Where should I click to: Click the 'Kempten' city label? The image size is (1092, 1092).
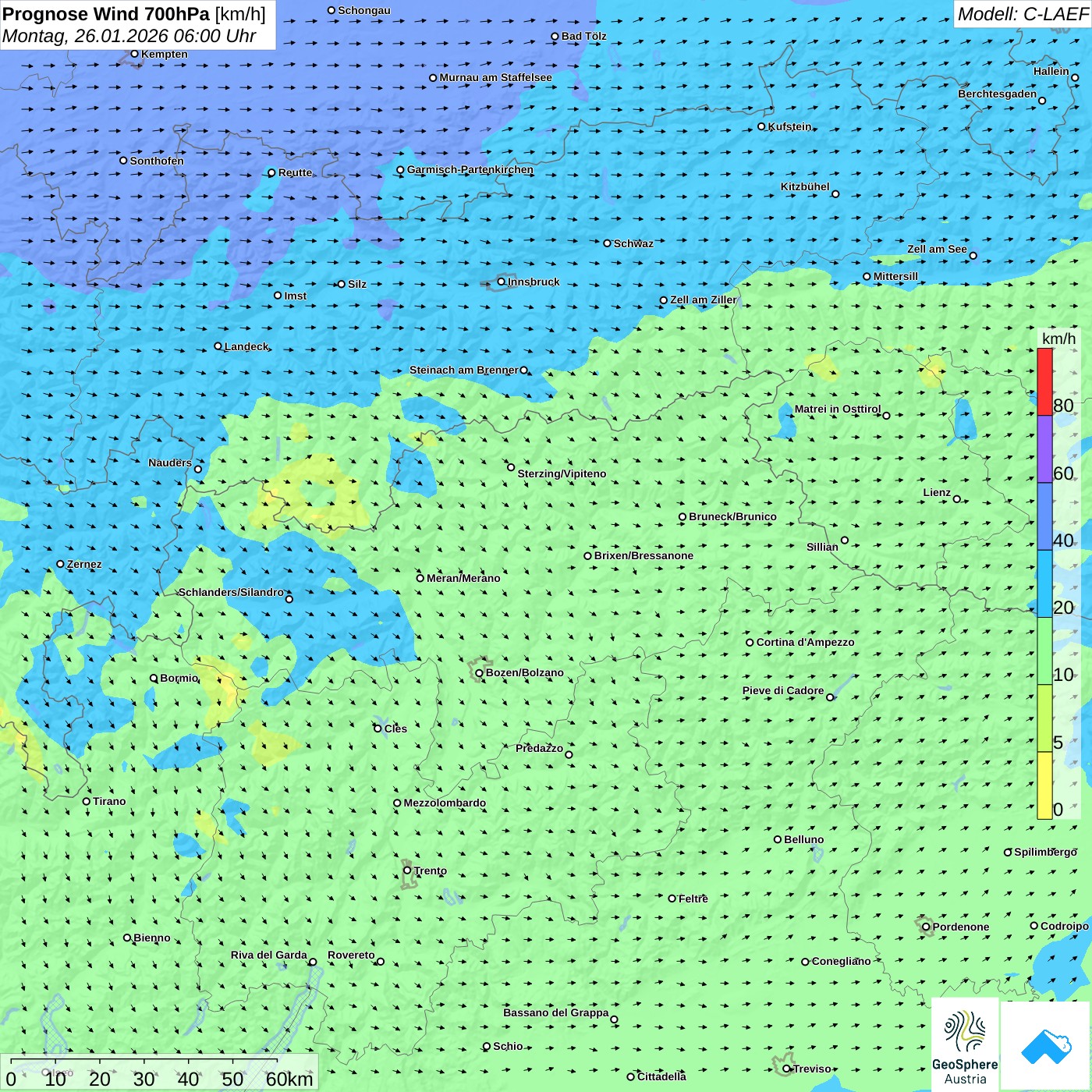[165, 54]
